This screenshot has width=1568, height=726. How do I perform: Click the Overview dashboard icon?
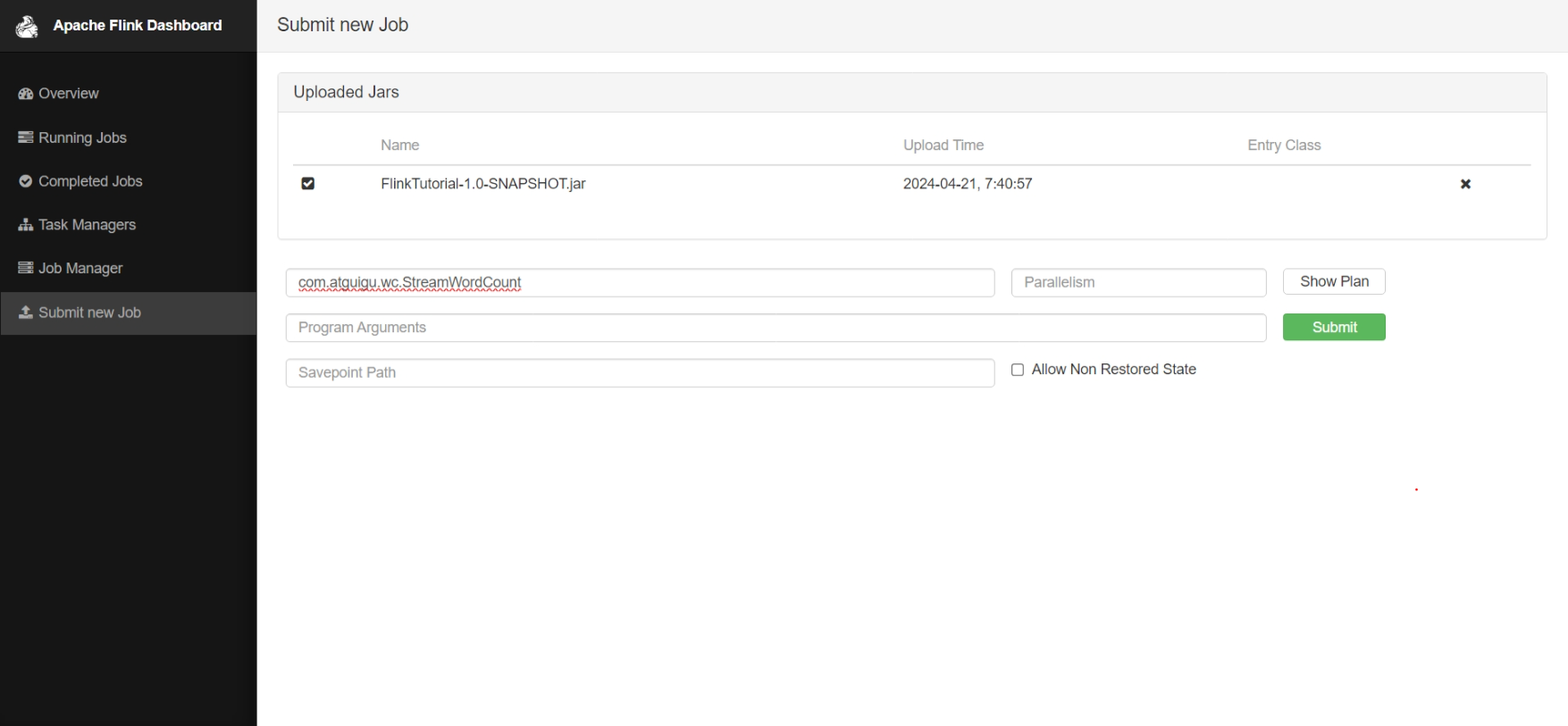[x=26, y=94]
